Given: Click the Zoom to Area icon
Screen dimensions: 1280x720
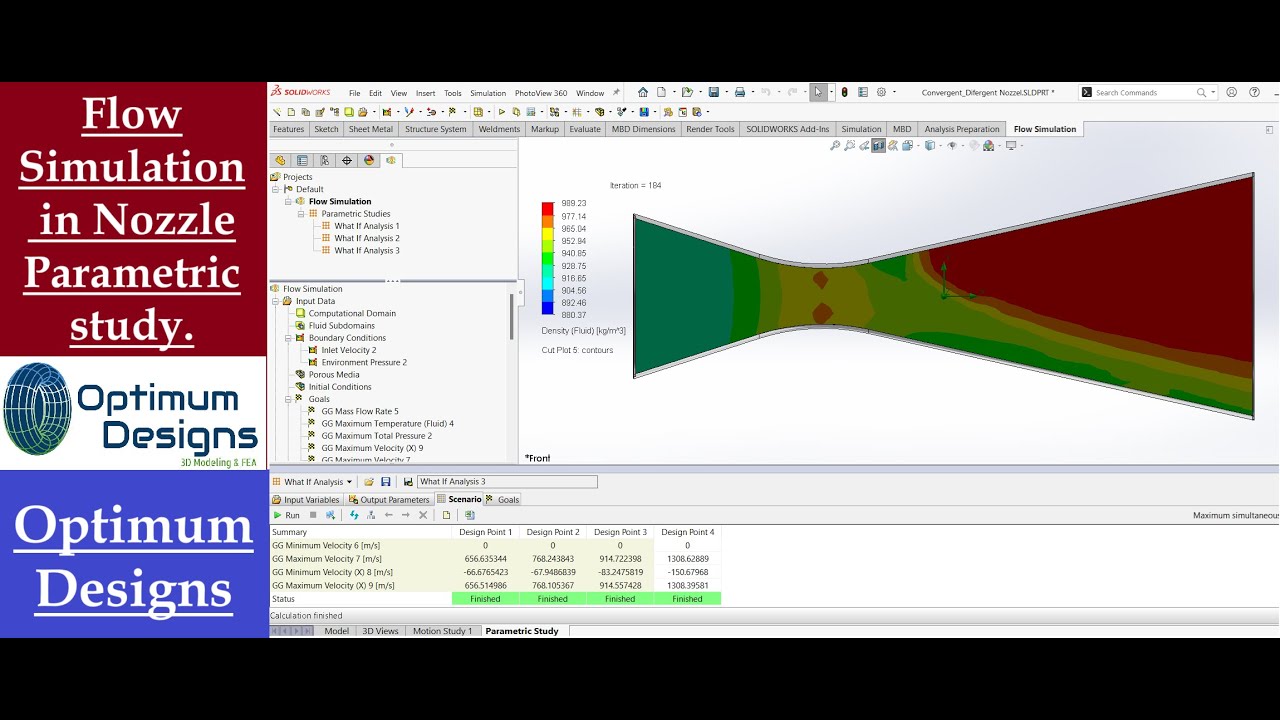Looking at the screenshot, I should 849,146.
